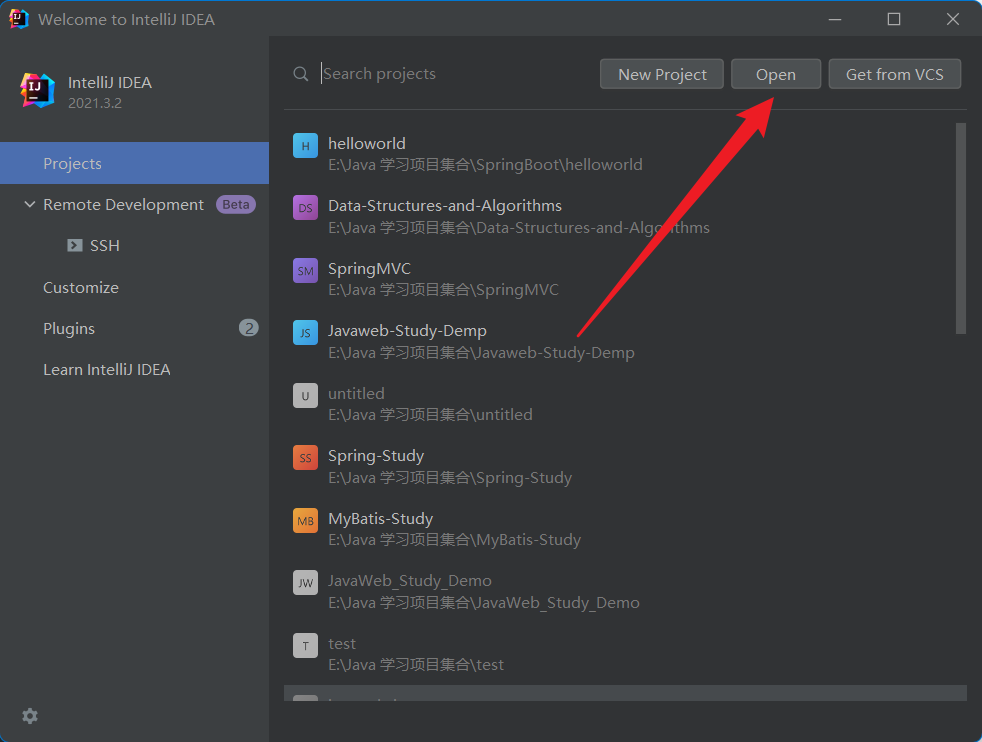Image resolution: width=982 pixels, height=742 pixels.
Task: Click the search magnifier icon
Action: (x=301, y=74)
